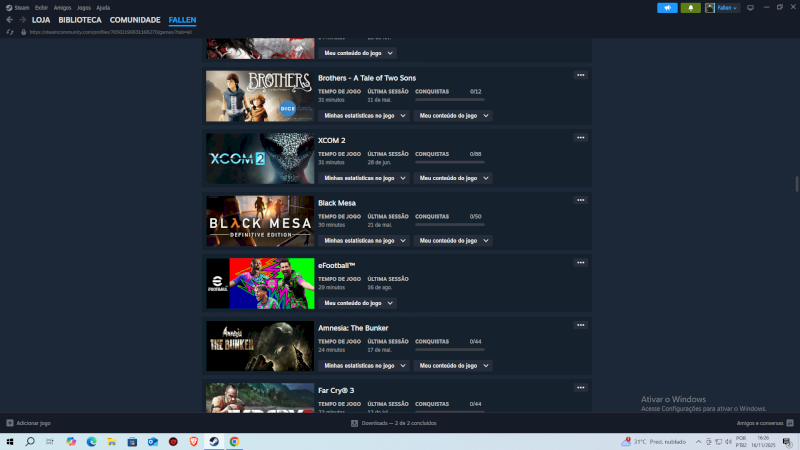
Task: Click the Adicionar jogo plus icon
Action: point(10,423)
